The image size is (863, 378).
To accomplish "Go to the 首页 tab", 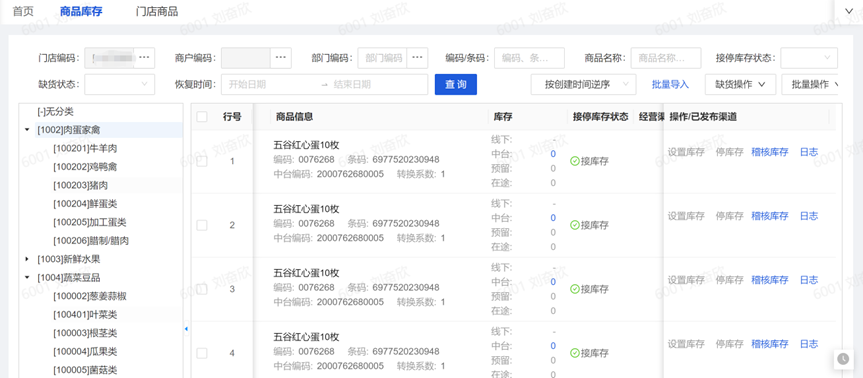I will click(x=23, y=11).
